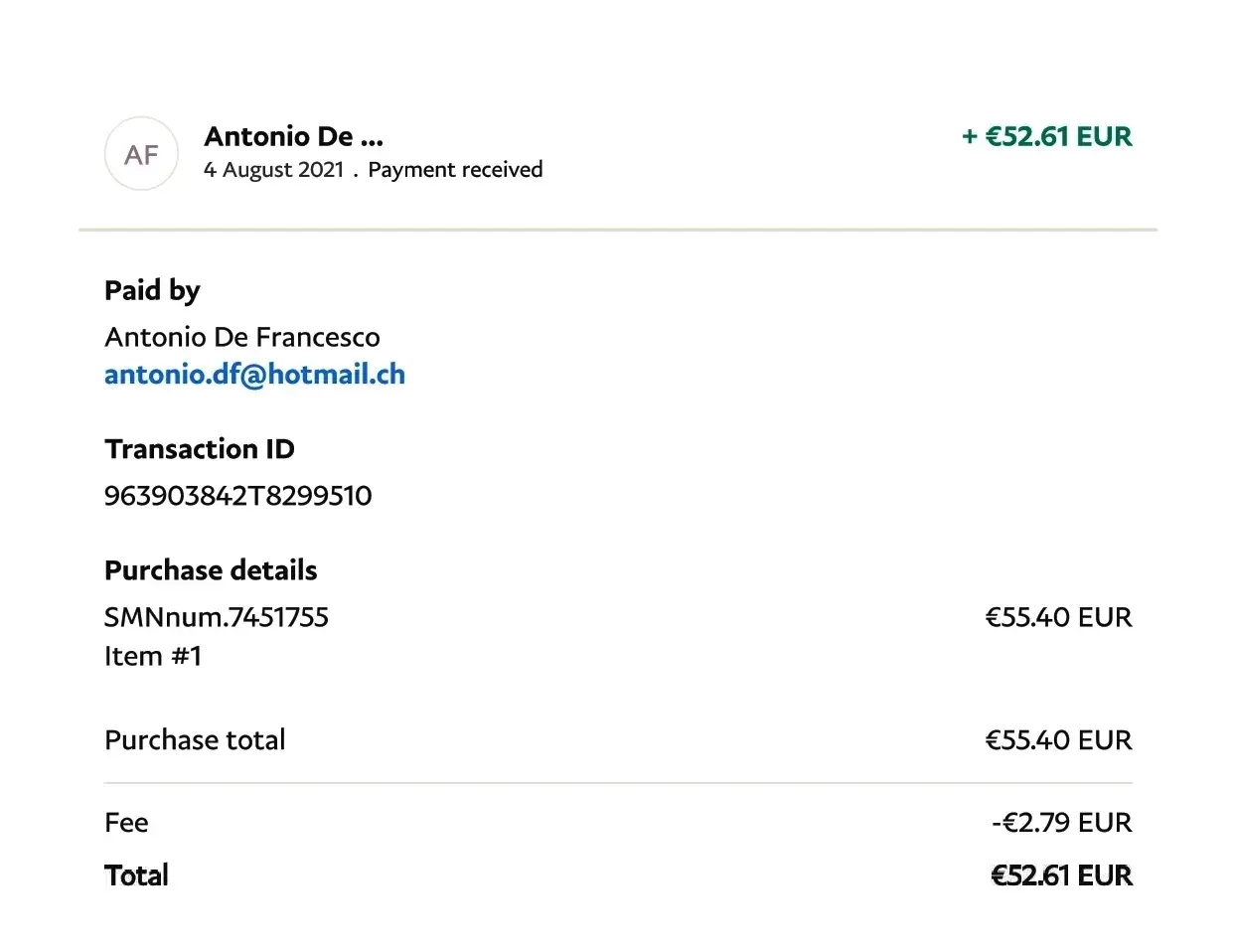Click the item name SMNnum.7451755

(x=216, y=617)
